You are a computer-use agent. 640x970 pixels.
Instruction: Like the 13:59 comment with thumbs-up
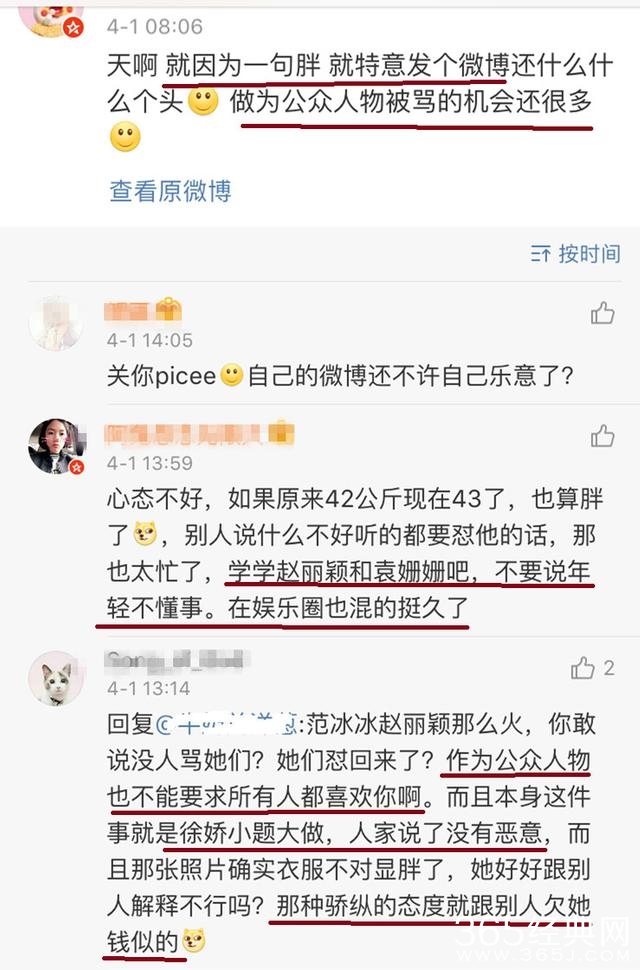click(602, 436)
